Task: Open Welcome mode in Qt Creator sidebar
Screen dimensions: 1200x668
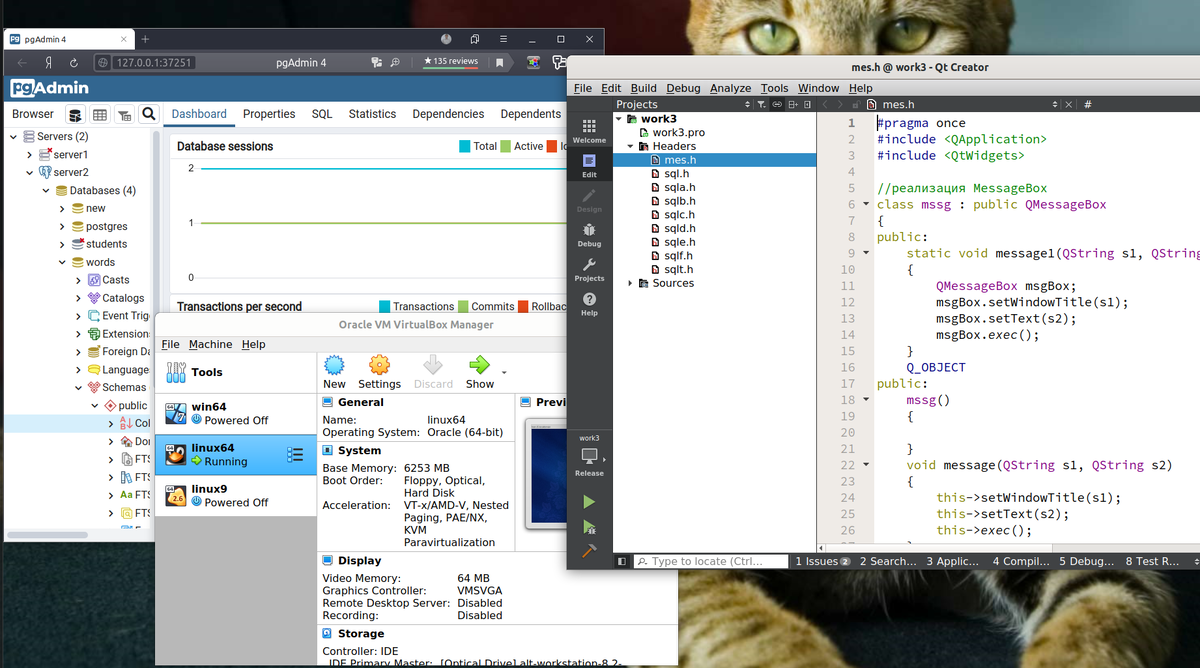Action: [589, 131]
